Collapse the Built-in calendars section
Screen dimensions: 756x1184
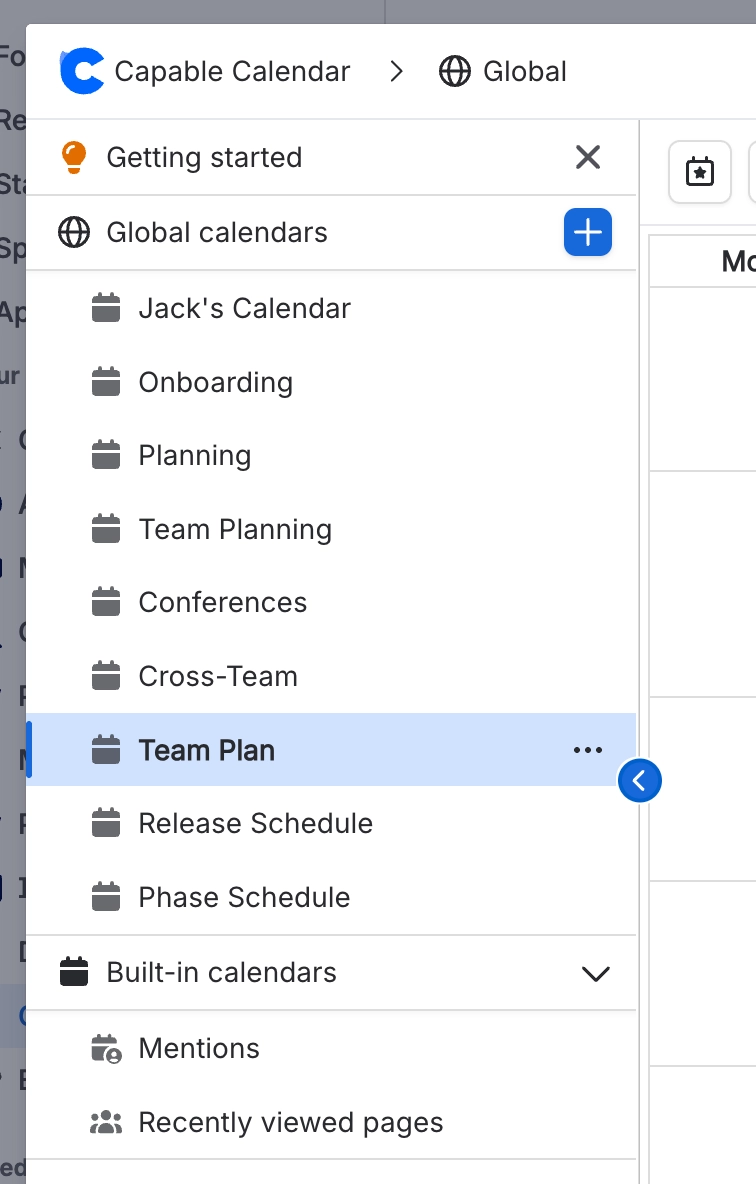[596, 972]
